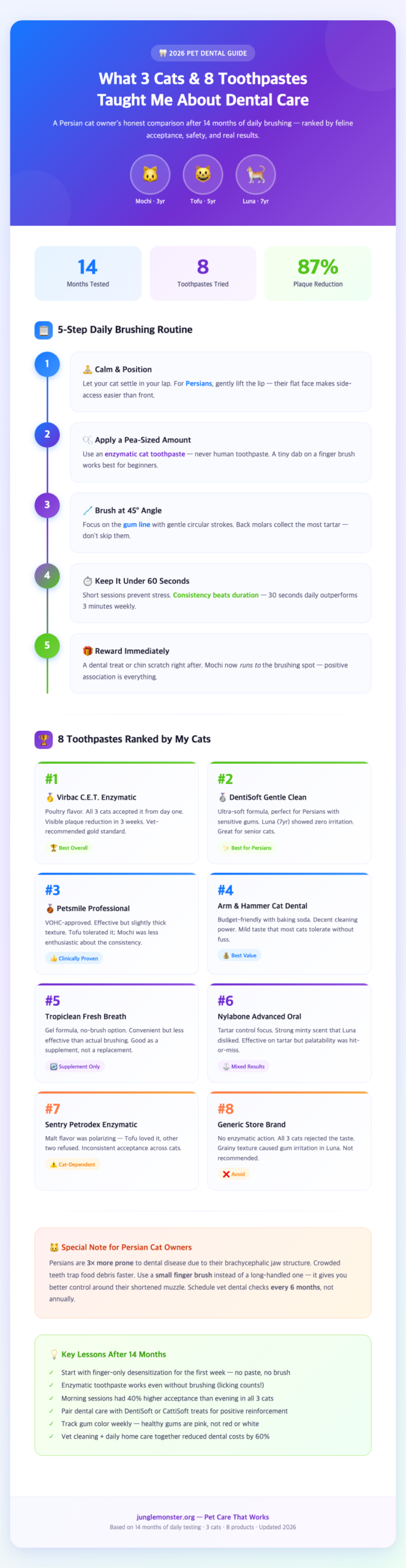Click the 14 Months Tested stat card

[x=88, y=273]
